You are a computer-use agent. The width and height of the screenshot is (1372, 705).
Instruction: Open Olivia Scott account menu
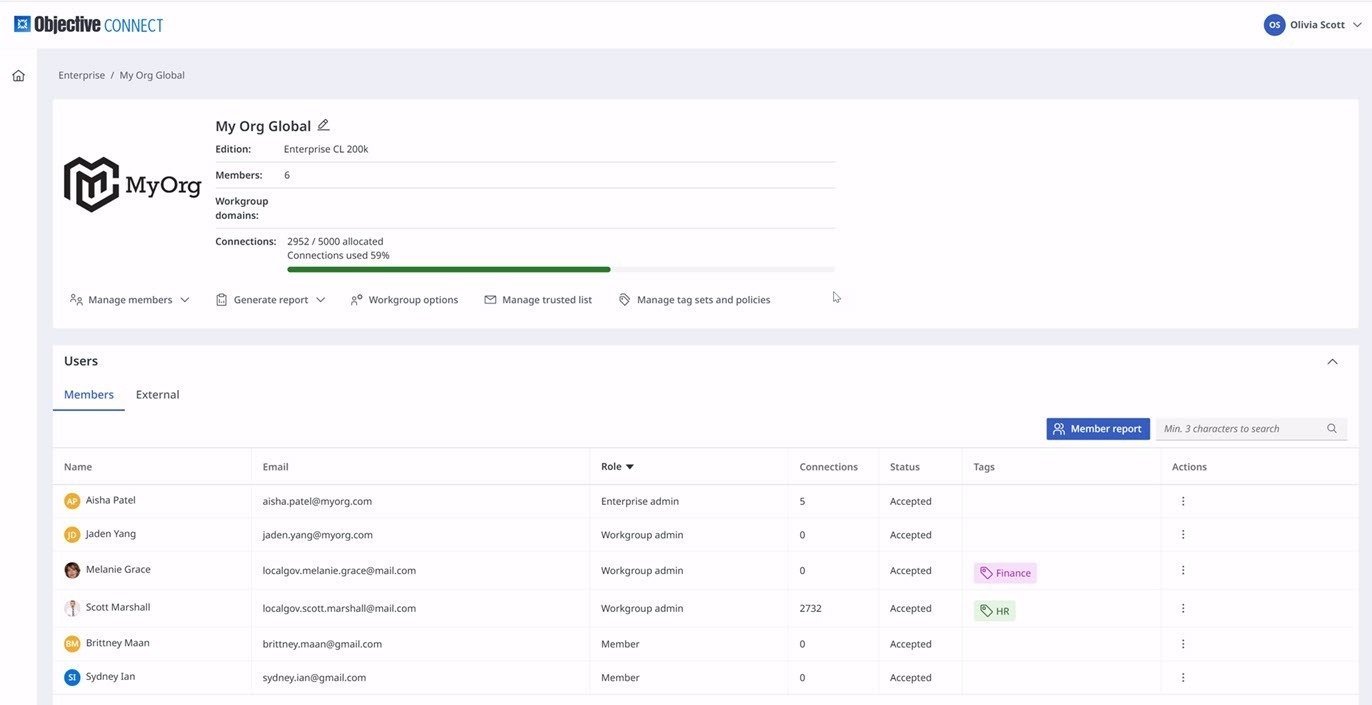pos(1313,25)
